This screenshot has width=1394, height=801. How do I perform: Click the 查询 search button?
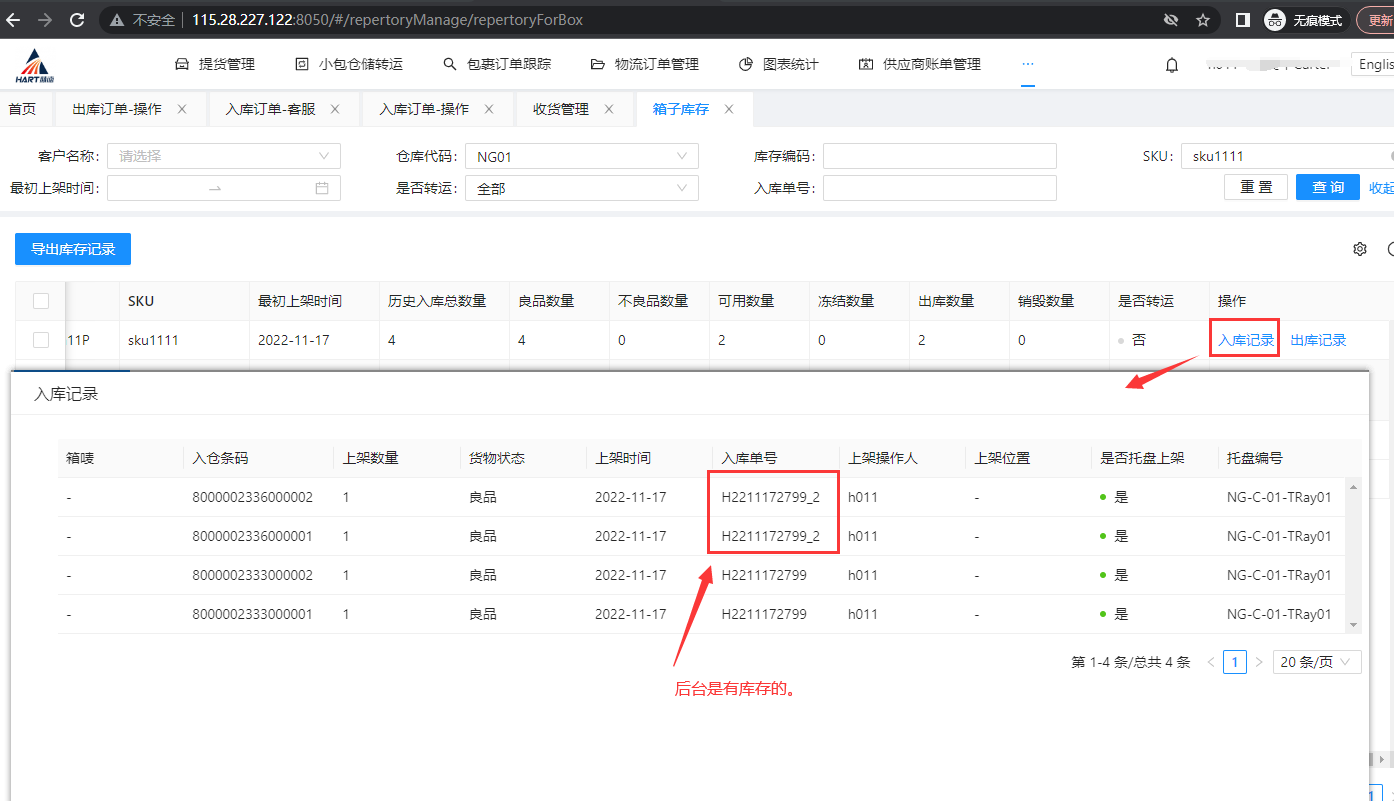coord(1327,187)
